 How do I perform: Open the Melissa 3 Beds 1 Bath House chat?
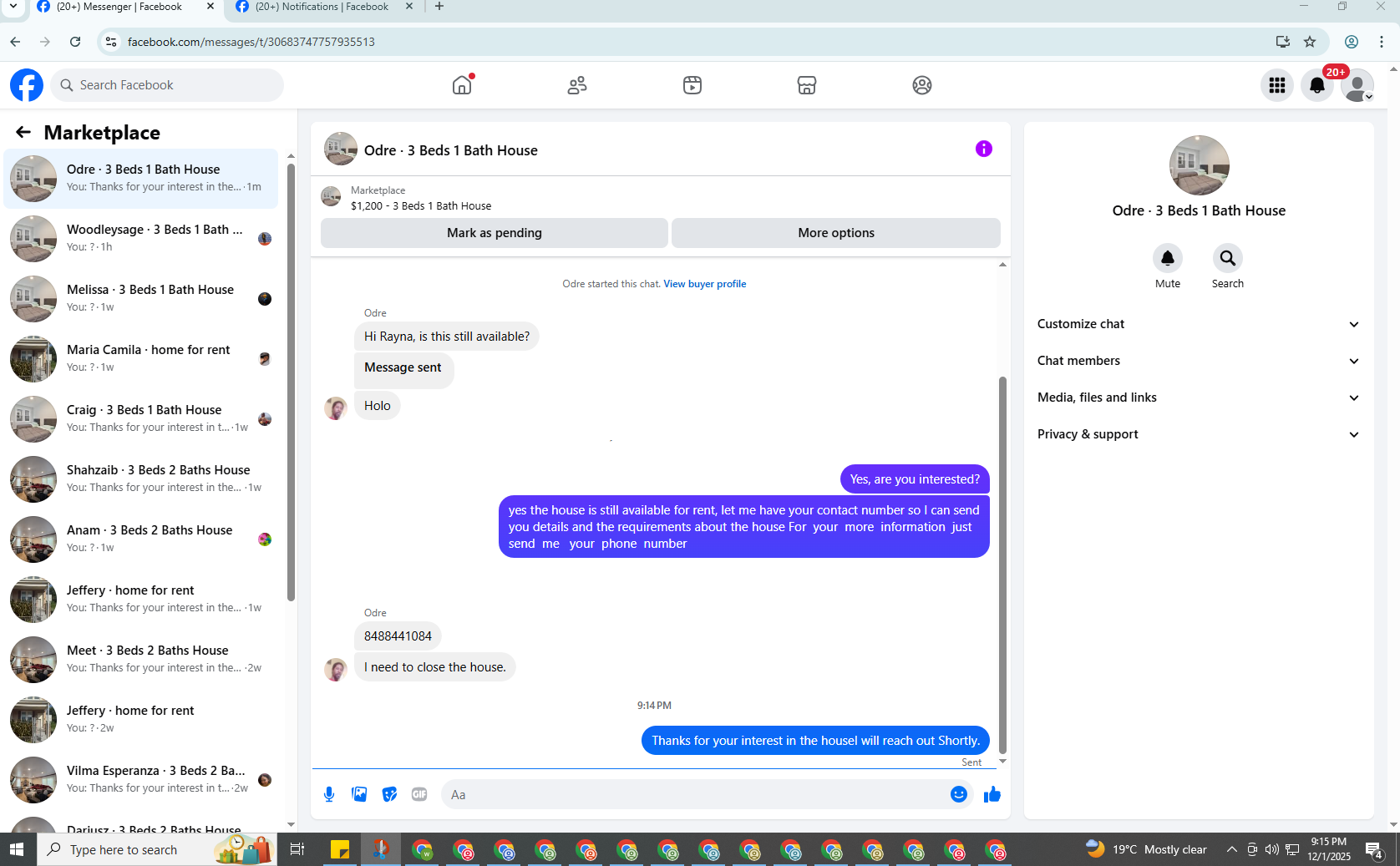pyautogui.click(x=140, y=298)
